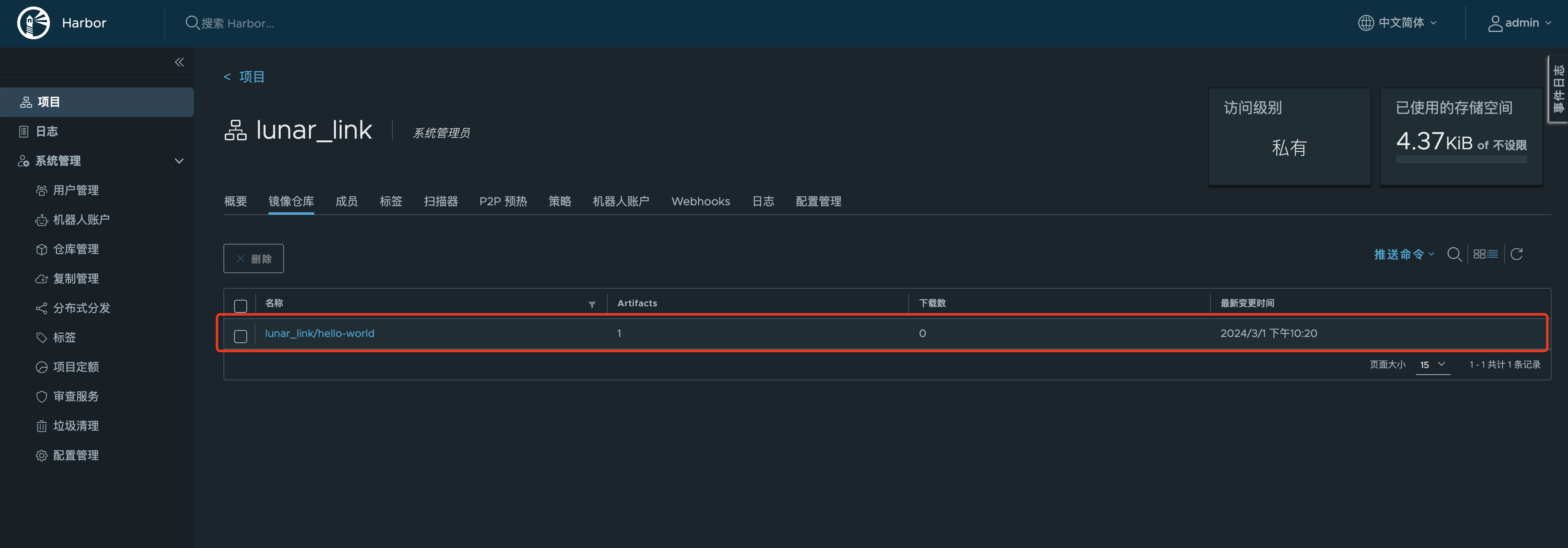Viewport: 1568px width, 548px height.
Task: Open Garbage Cleanup (垃圾清理) in sidebar
Action: [x=75, y=426]
